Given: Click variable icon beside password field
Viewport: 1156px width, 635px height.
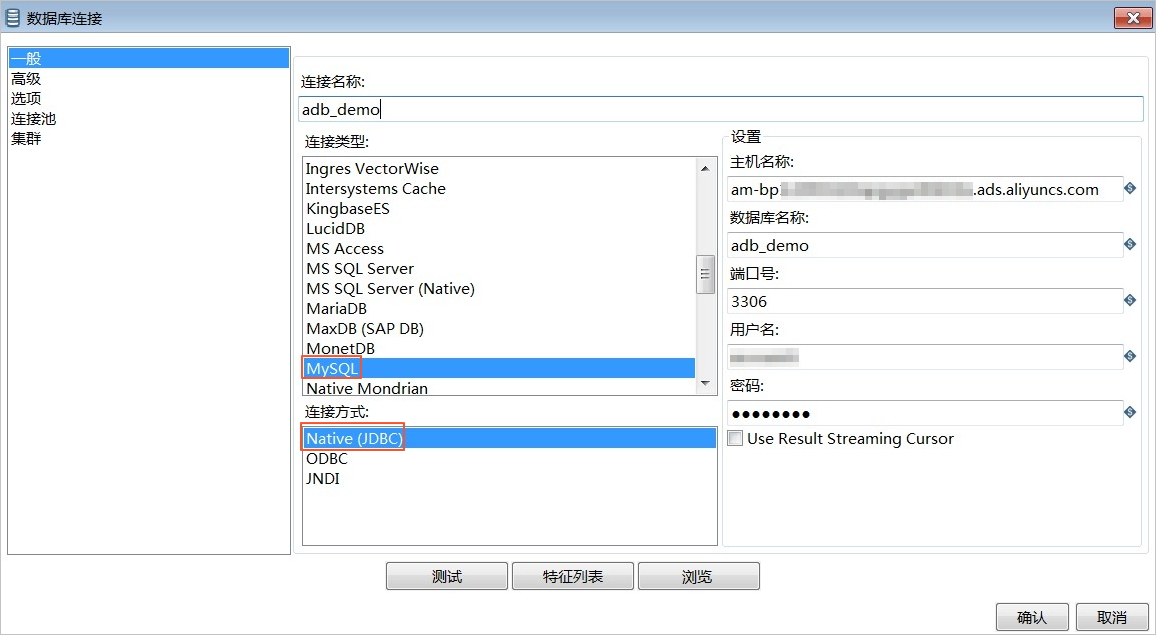Looking at the screenshot, I should pos(1129,412).
